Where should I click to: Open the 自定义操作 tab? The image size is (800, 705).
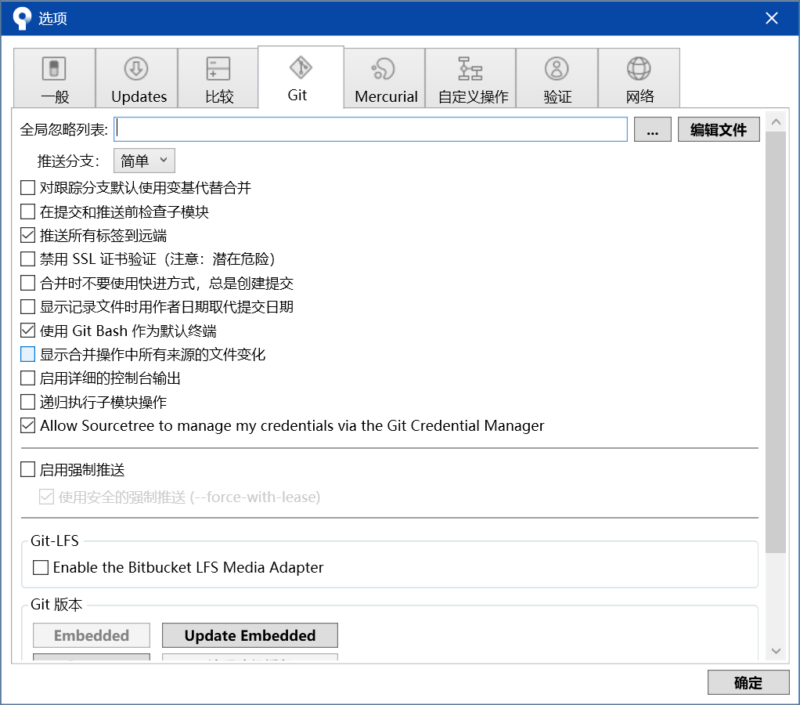(x=470, y=78)
